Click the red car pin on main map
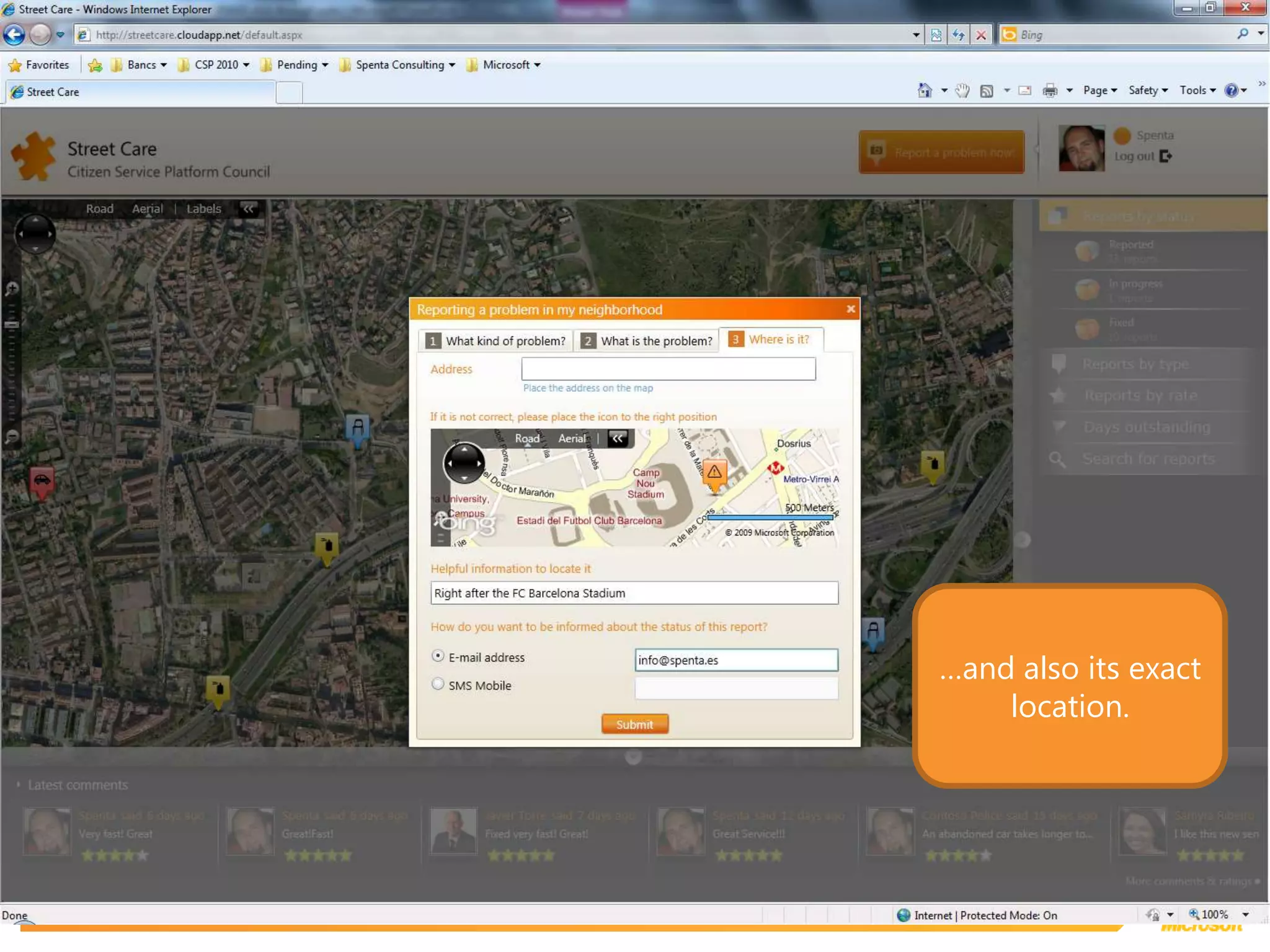Image resolution: width=1270 pixels, height=952 pixels. 42,483
